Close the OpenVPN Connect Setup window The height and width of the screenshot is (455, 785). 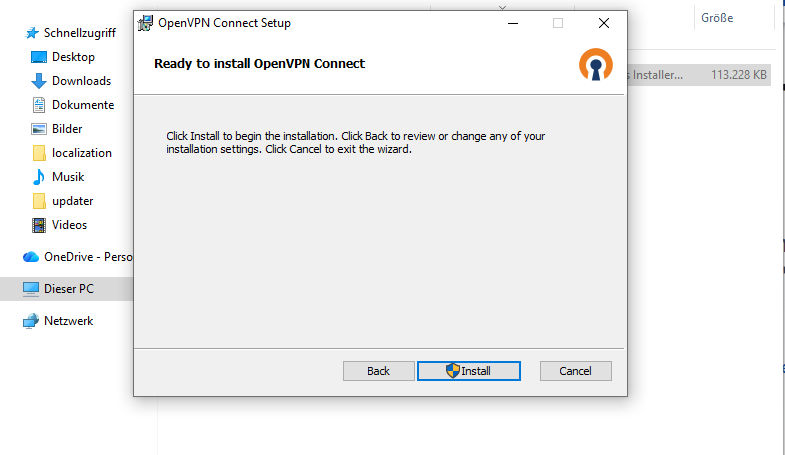[604, 22]
